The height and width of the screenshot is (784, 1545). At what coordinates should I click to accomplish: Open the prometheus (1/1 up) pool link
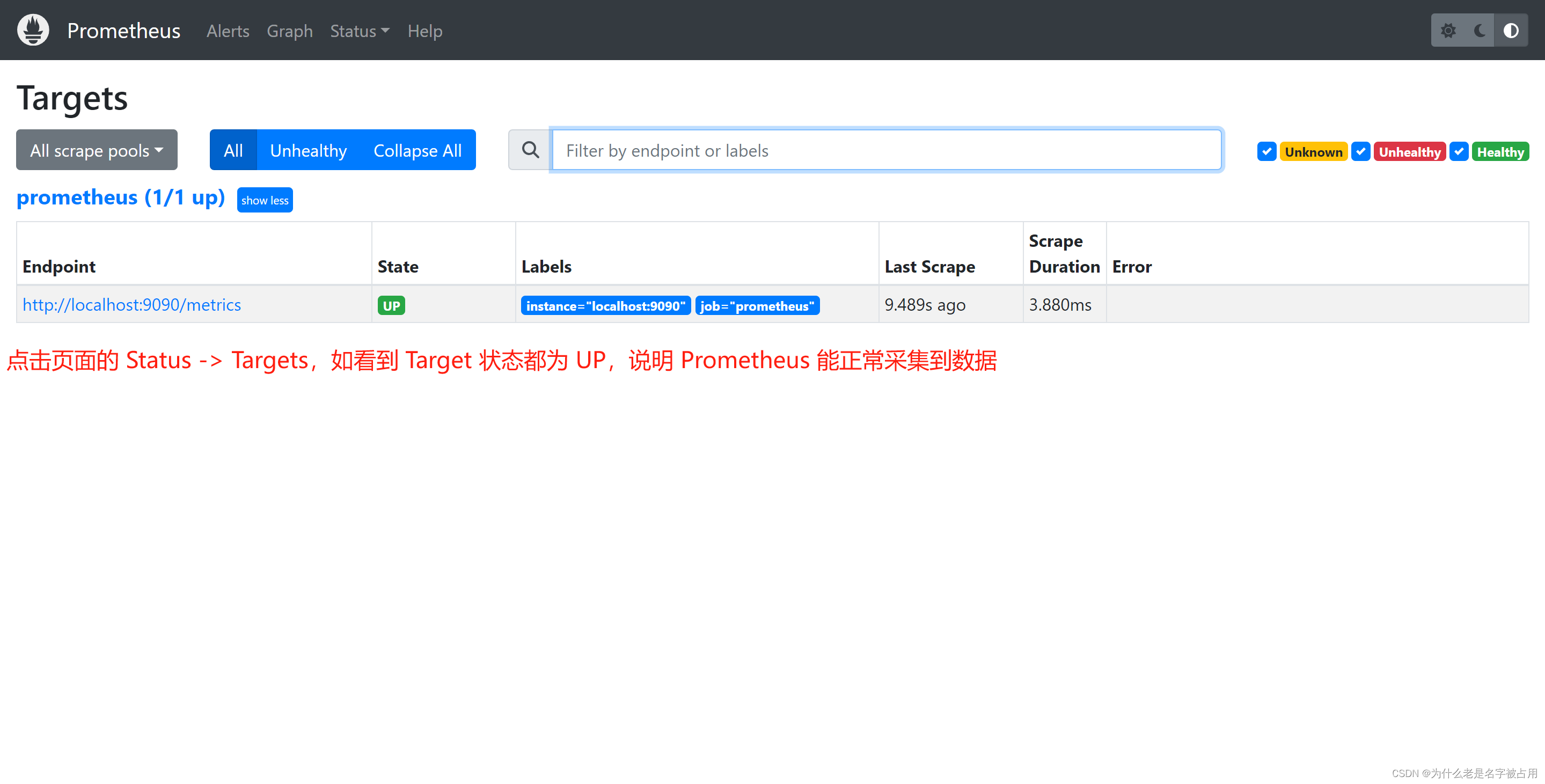(121, 197)
